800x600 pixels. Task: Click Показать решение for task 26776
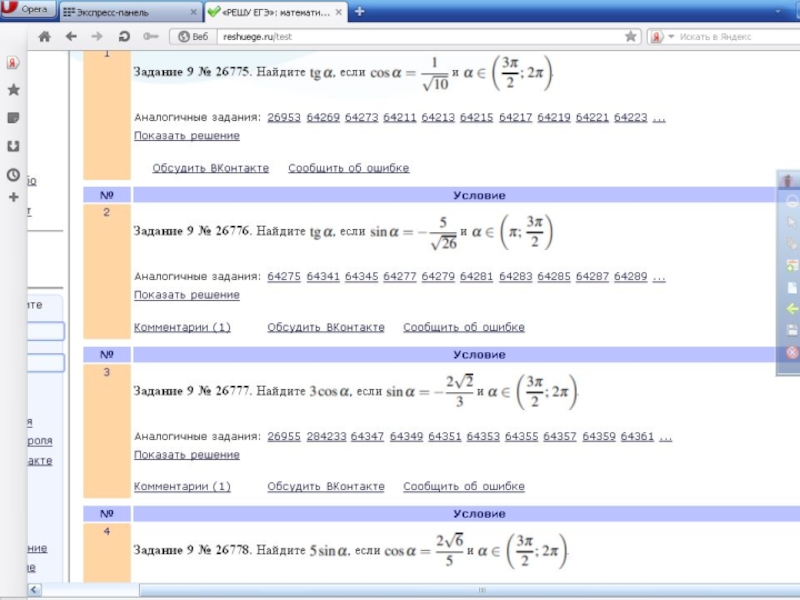pos(187,295)
